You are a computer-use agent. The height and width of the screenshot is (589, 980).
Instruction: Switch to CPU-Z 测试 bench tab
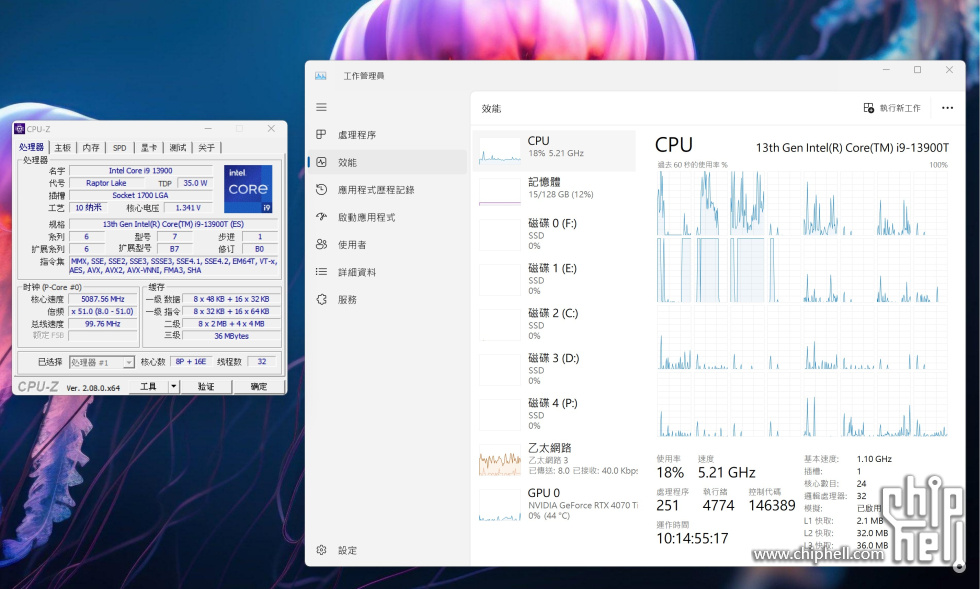click(x=178, y=148)
